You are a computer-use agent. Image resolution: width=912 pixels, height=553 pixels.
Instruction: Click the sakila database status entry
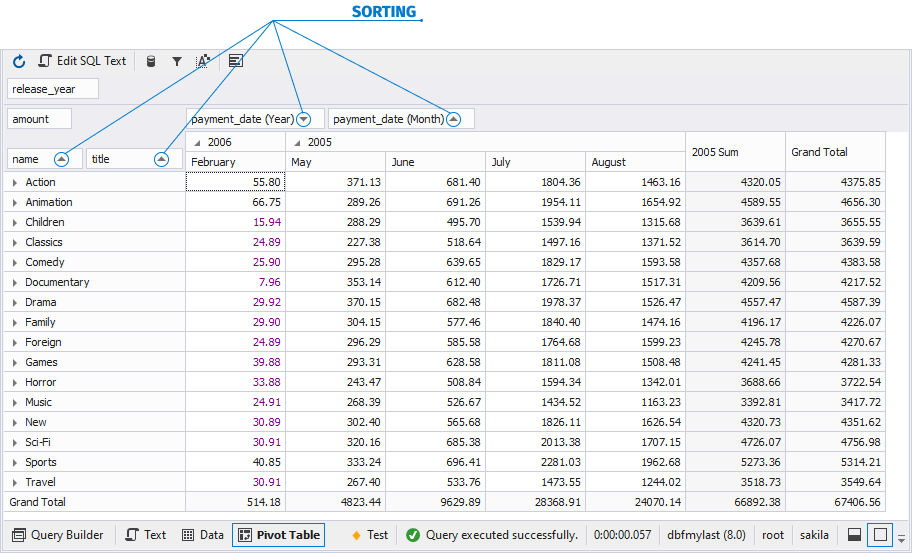pos(814,535)
